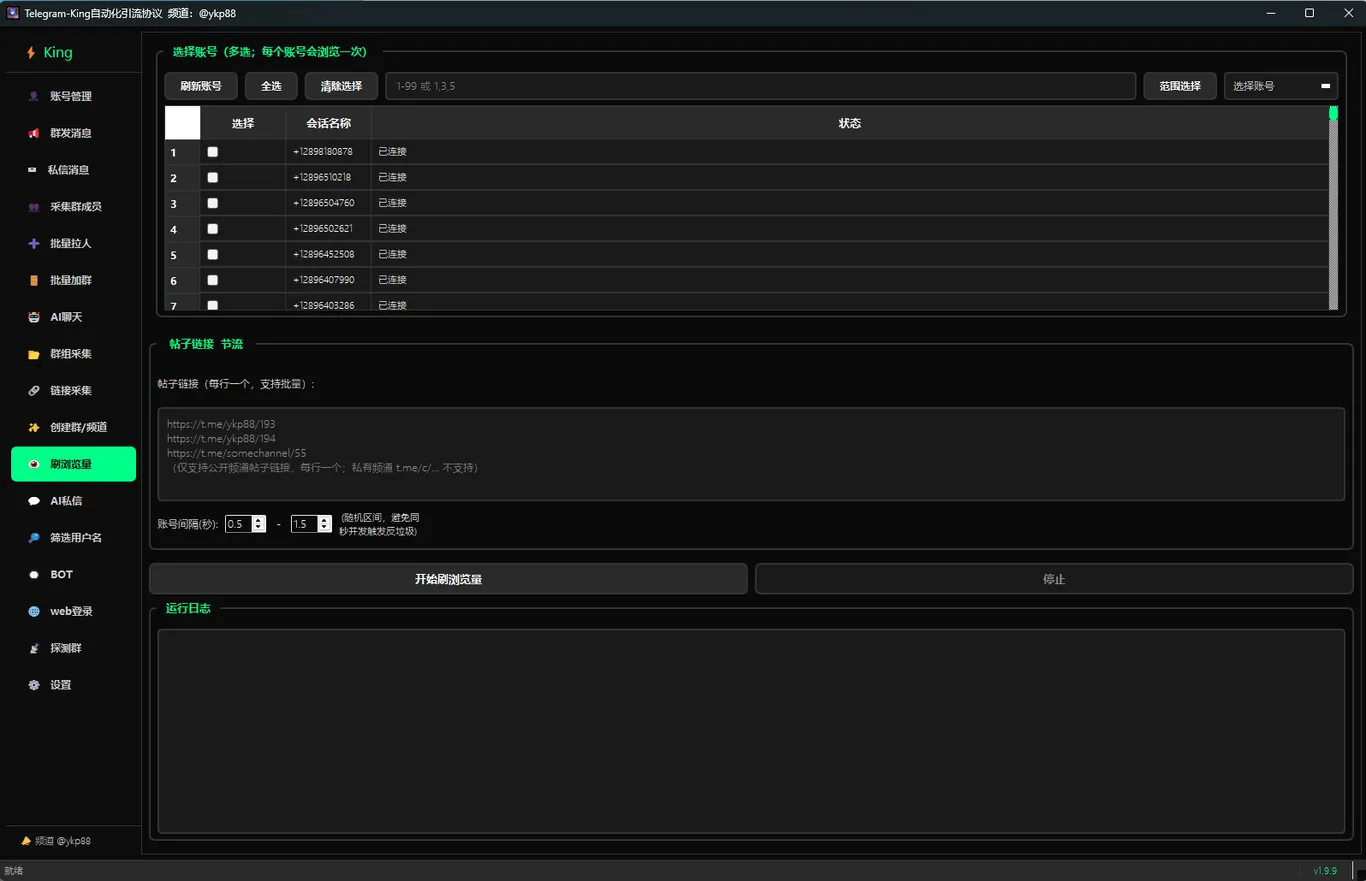Click the chain link icon beside 链接采集

point(34,390)
